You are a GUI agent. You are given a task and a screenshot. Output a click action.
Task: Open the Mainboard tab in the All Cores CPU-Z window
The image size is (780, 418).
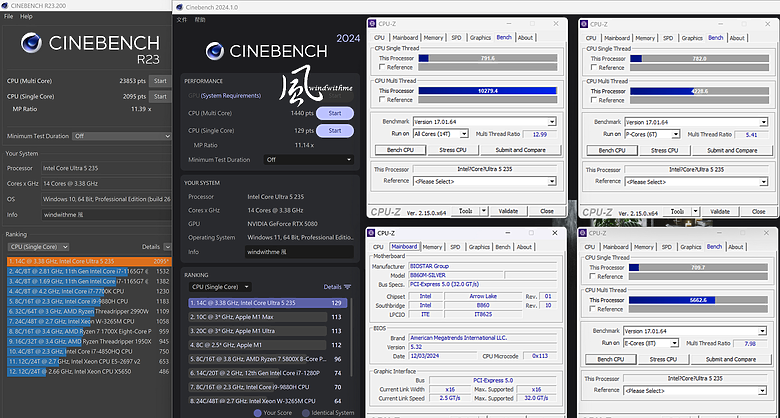pyautogui.click(x=405, y=38)
